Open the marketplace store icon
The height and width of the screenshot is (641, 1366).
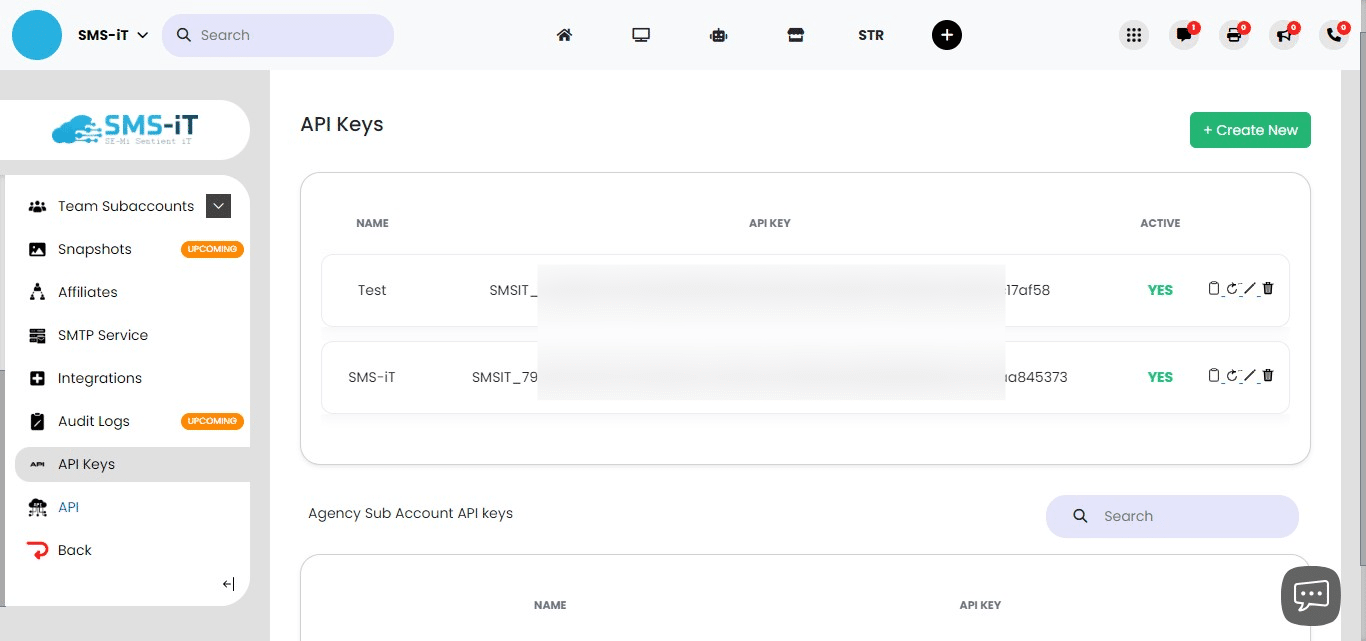point(795,35)
